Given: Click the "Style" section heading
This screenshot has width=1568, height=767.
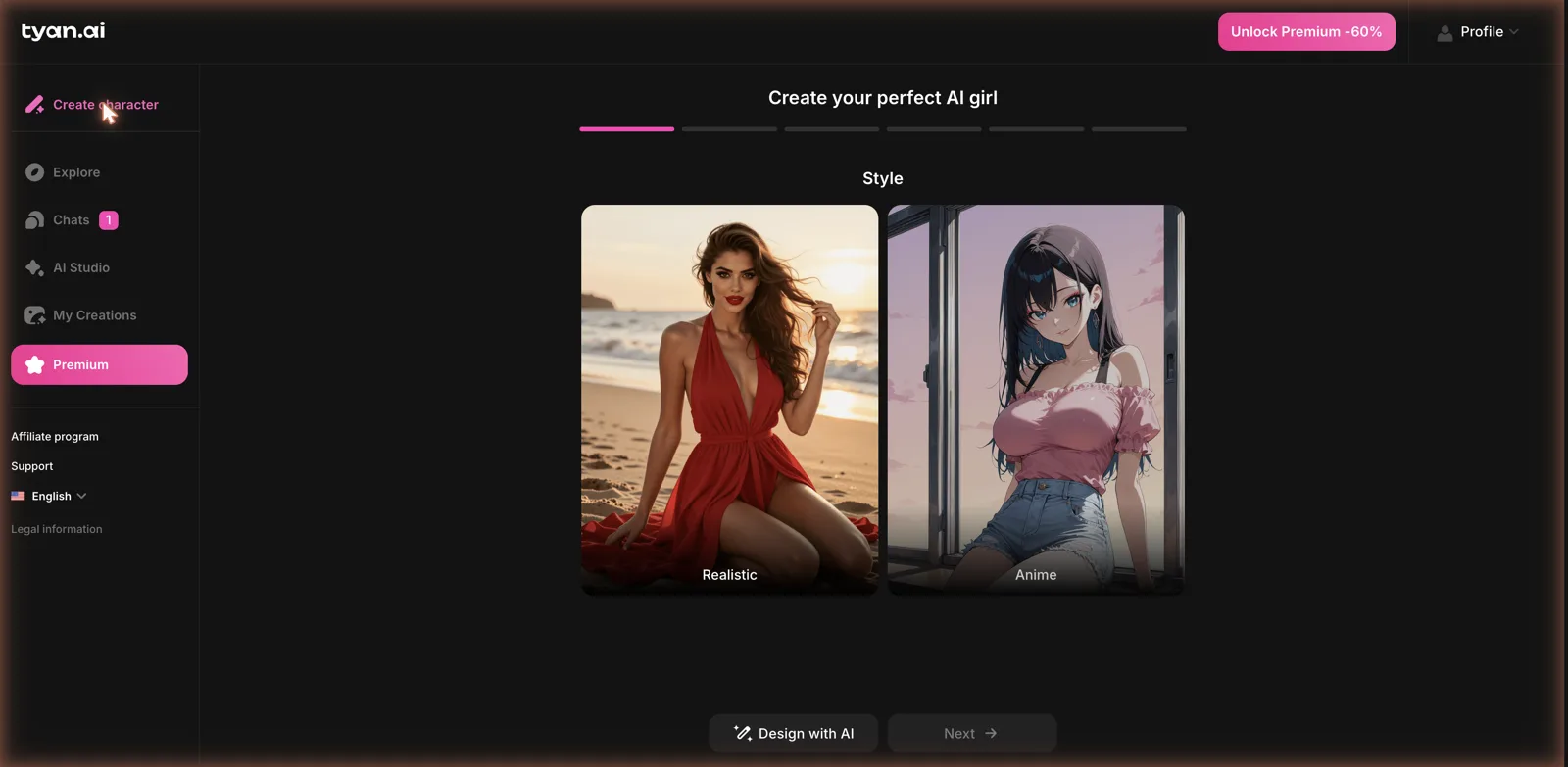Looking at the screenshot, I should [883, 178].
